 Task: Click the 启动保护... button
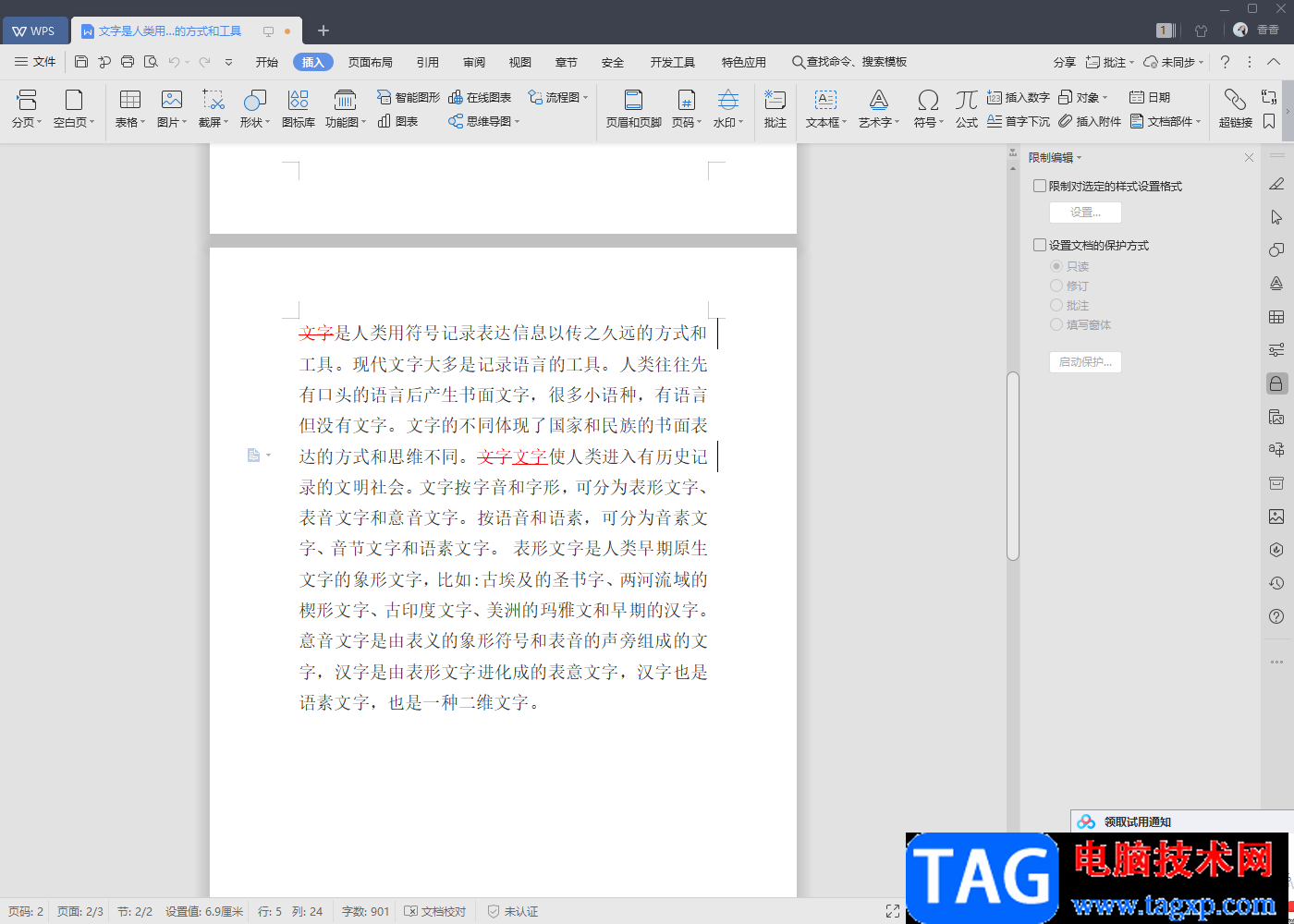[x=1085, y=361]
